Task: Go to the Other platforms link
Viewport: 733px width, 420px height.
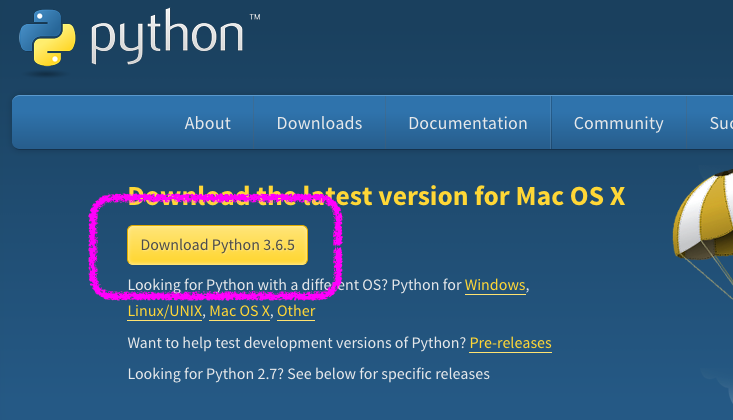Action: click(296, 311)
